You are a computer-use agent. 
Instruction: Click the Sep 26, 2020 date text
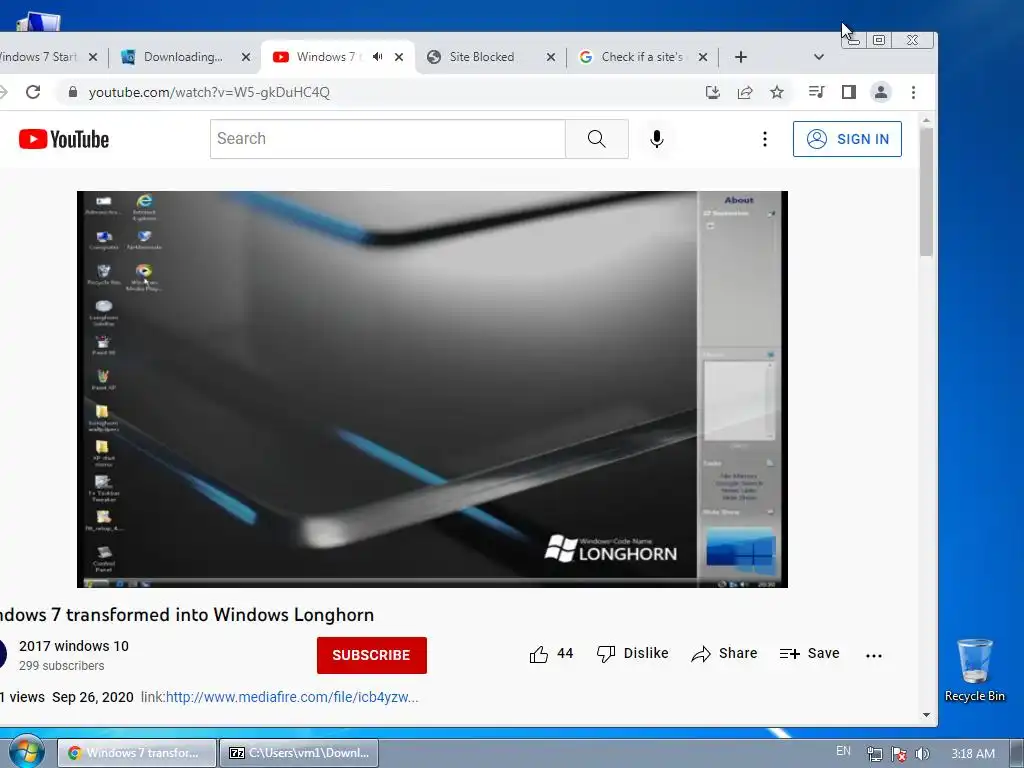pos(93,697)
